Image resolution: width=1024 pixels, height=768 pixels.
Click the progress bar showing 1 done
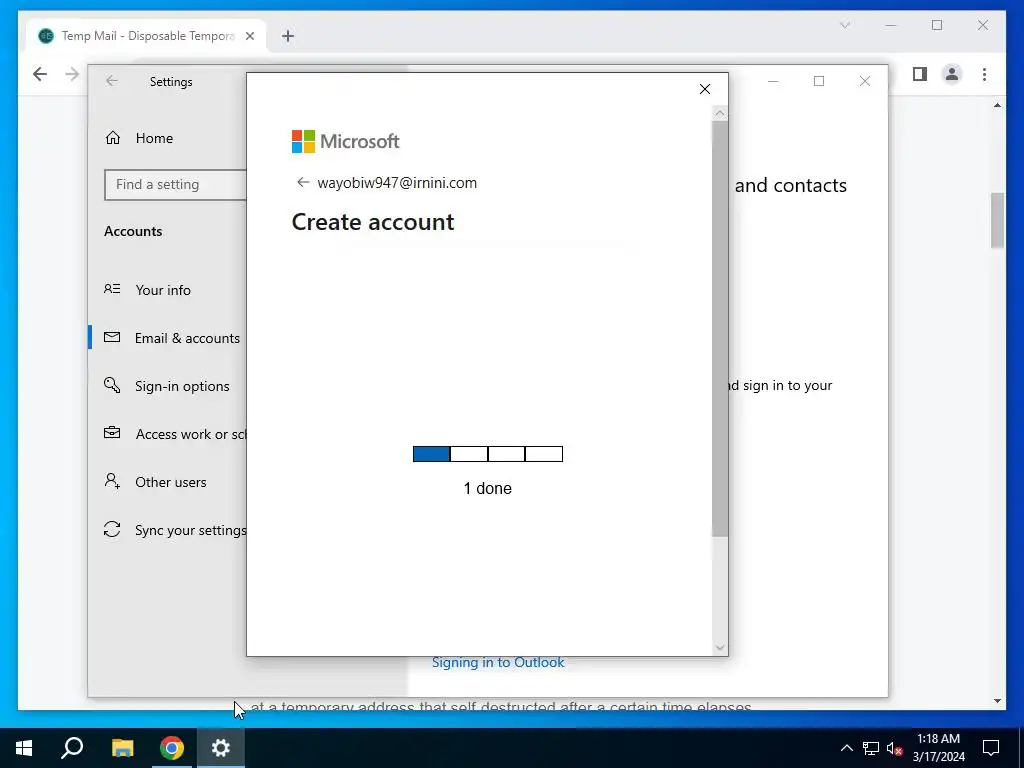(488, 454)
